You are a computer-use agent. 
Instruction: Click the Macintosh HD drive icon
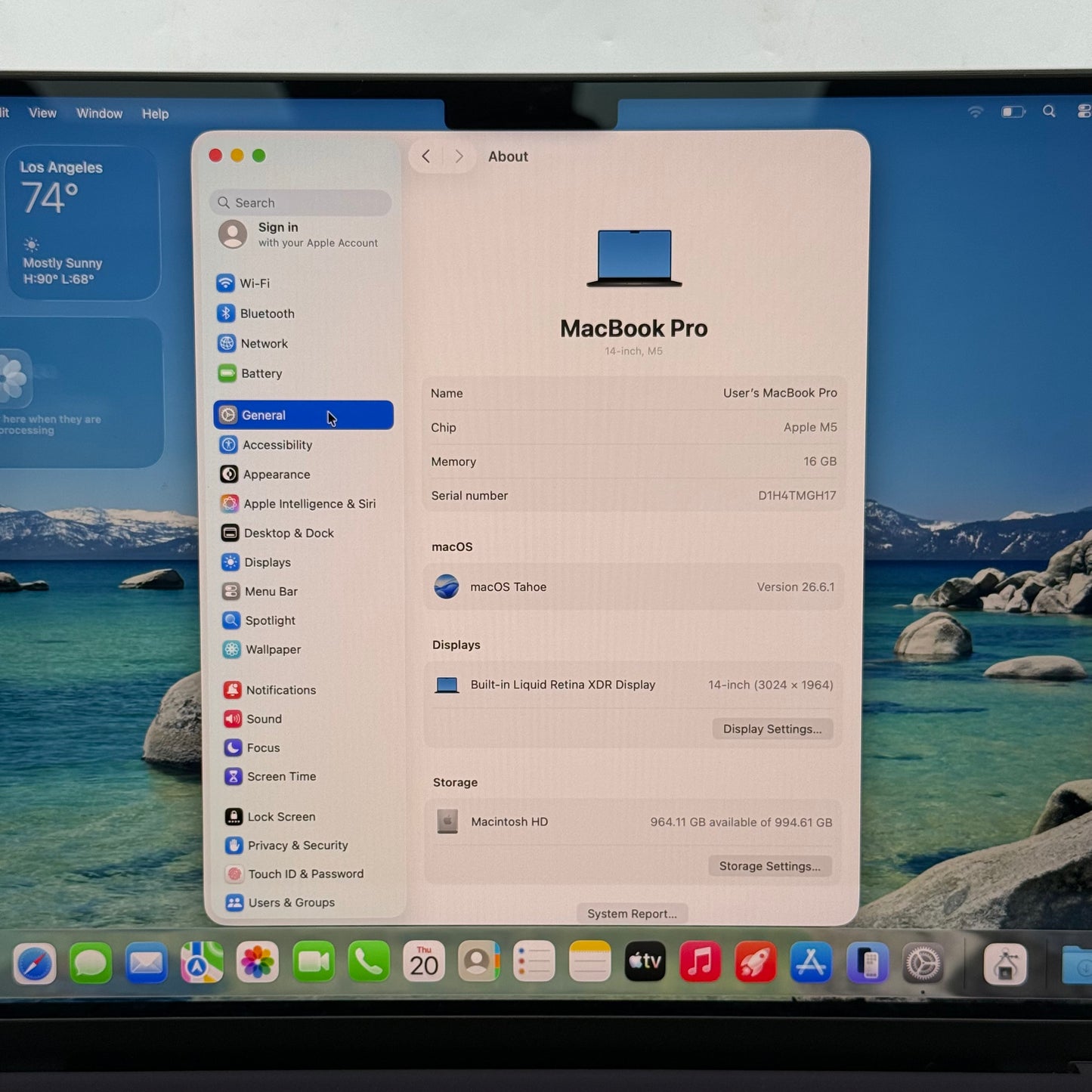pyautogui.click(x=447, y=821)
